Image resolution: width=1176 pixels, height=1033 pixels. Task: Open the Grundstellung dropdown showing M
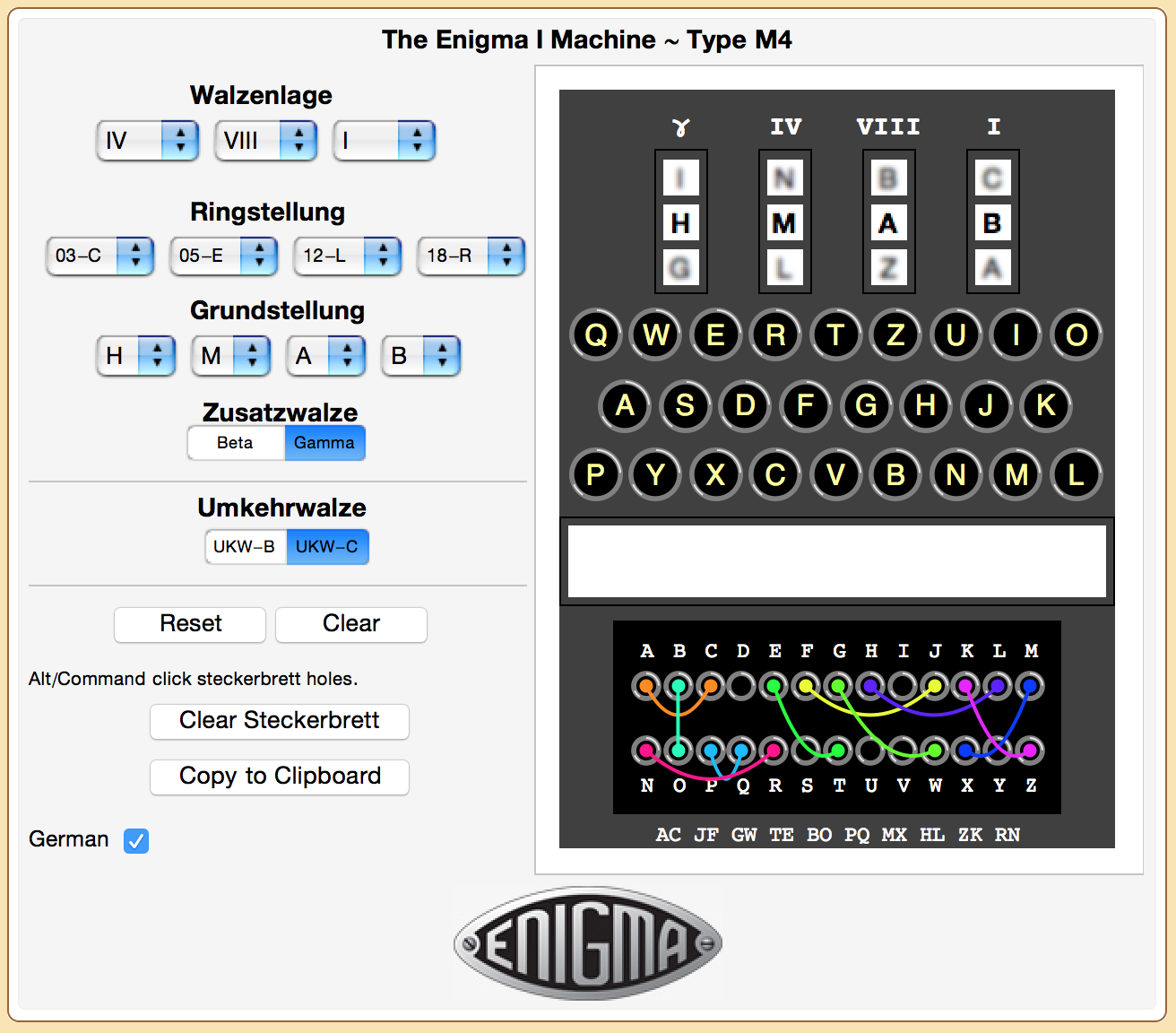[230, 356]
